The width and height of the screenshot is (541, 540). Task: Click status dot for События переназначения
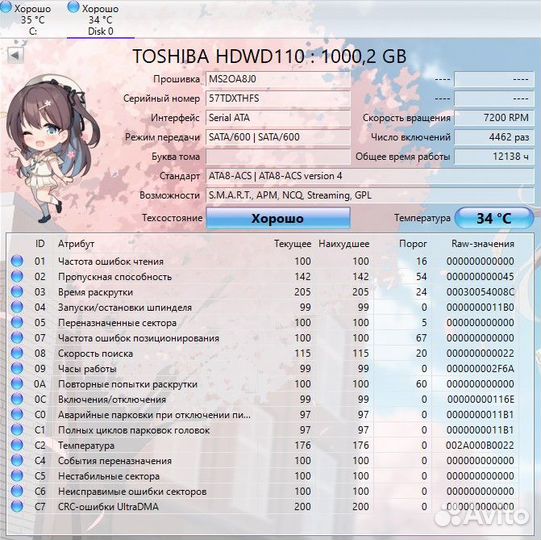(17, 460)
